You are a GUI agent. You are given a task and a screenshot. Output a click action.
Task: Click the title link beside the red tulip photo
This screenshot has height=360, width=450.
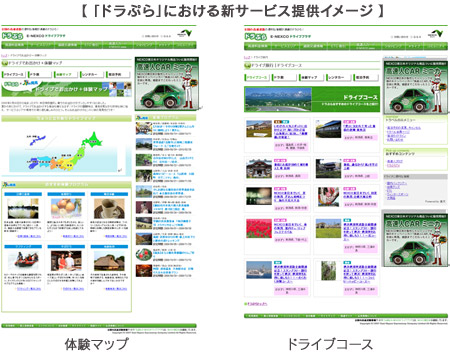tap(291, 228)
